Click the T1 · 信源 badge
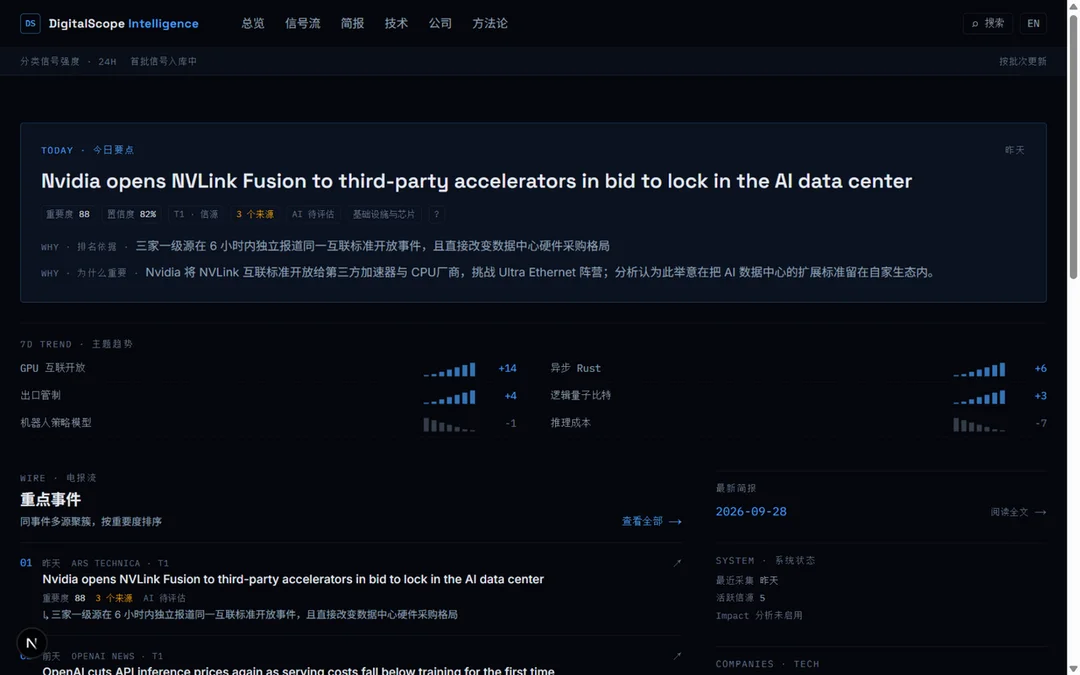The width and height of the screenshot is (1080, 675). click(x=196, y=214)
